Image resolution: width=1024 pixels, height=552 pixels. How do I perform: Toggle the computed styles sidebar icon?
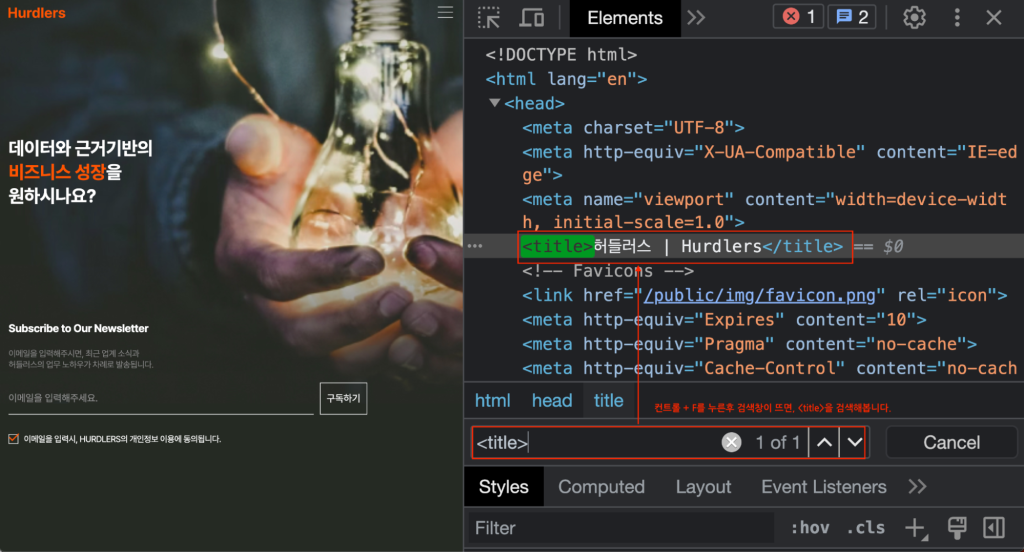(x=994, y=527)
